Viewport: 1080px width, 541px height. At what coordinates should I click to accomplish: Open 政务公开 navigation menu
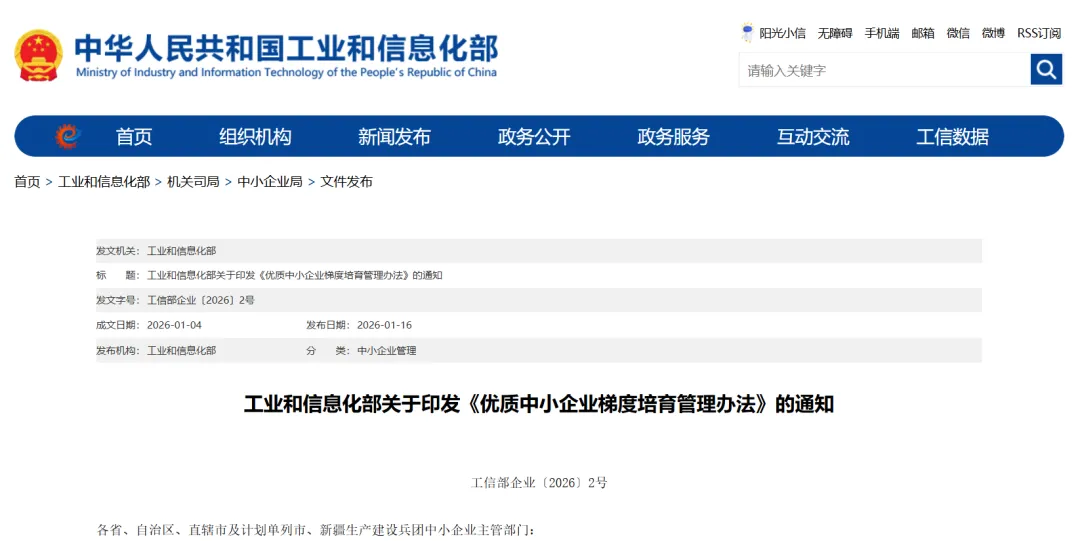[534, 136]
